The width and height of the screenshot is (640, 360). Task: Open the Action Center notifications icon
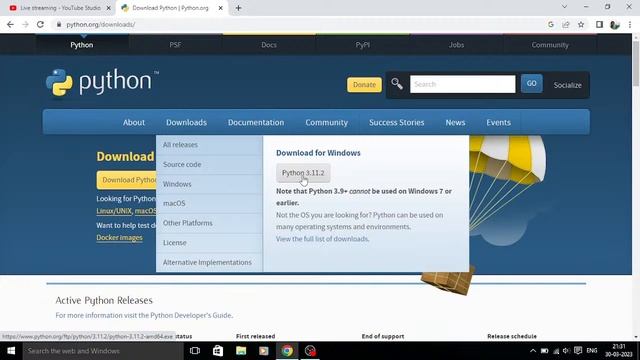click(x=578, y=351)
